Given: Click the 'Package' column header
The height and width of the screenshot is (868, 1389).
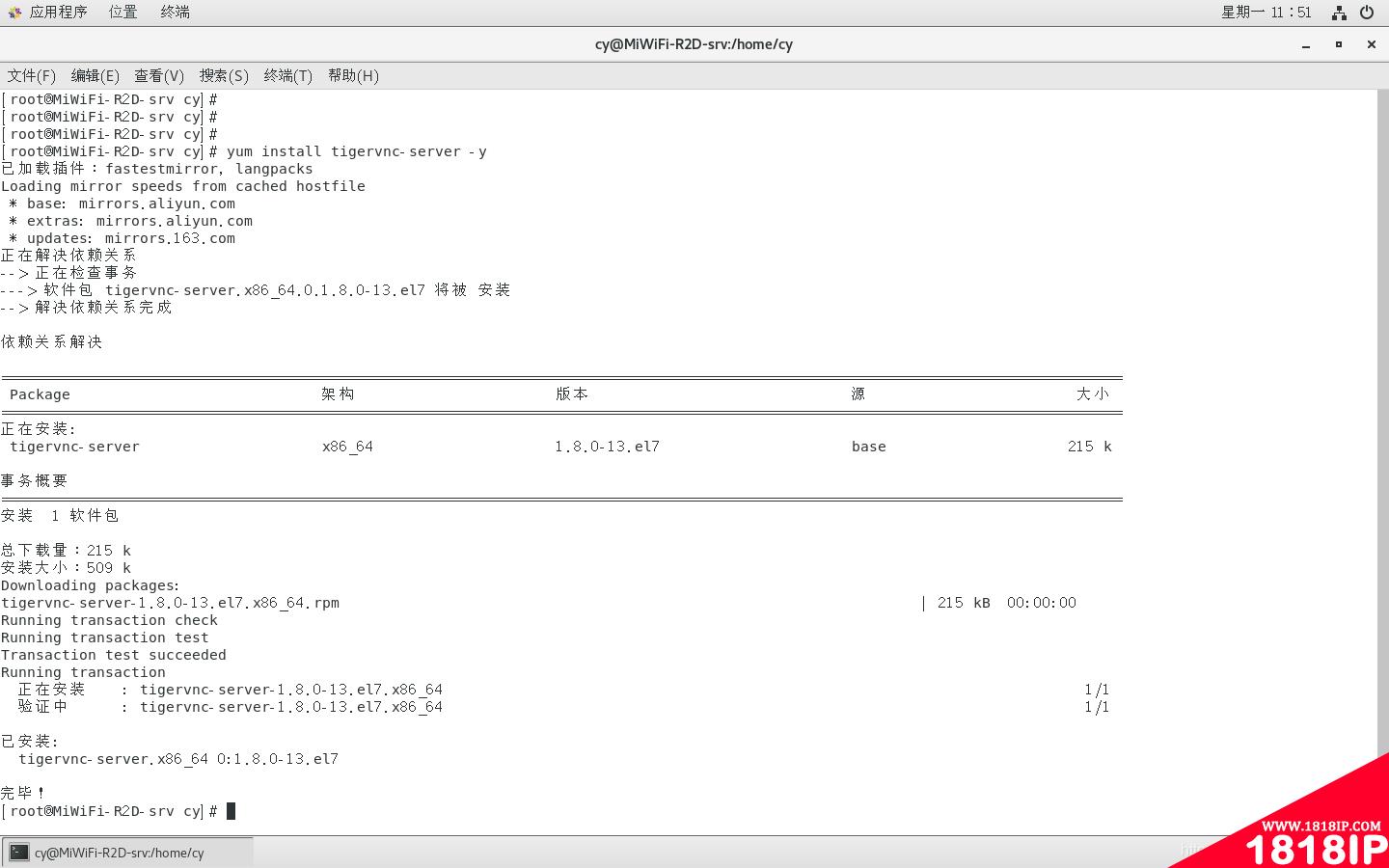Looking at the screenshot, I should 40,394.
